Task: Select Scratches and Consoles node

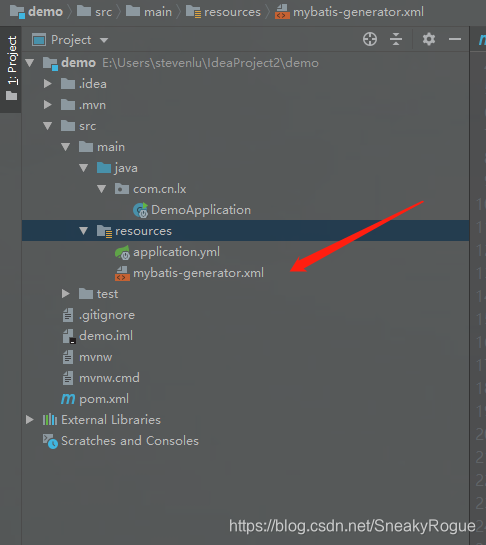Action: tap(130, 441)
